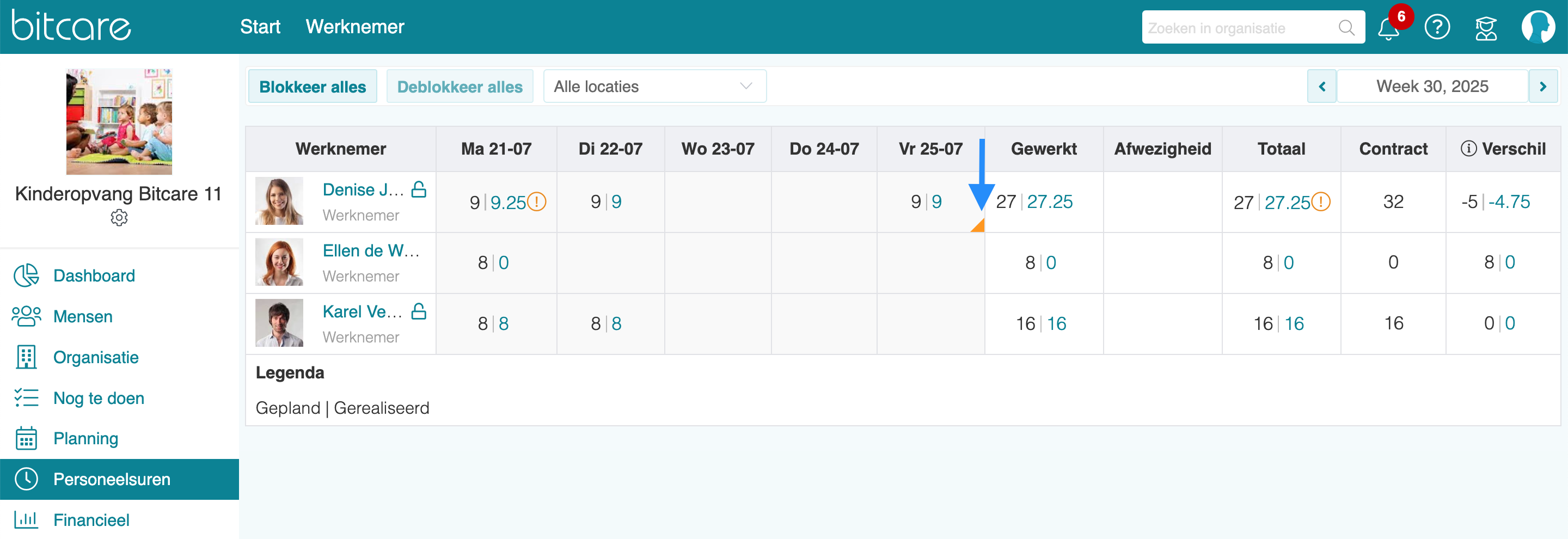
Task: Click the Personeelsuren clock icon
Action: pyautogui.click(x=26, y=479)
